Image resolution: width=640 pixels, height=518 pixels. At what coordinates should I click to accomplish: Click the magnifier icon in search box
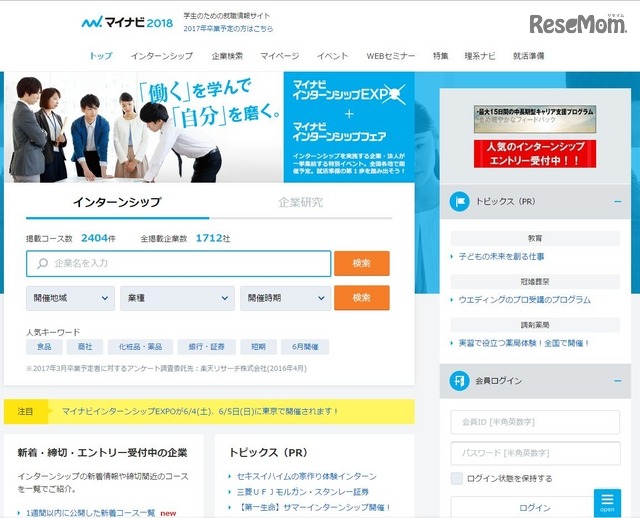pyautogui.click(x=42, y=263)
